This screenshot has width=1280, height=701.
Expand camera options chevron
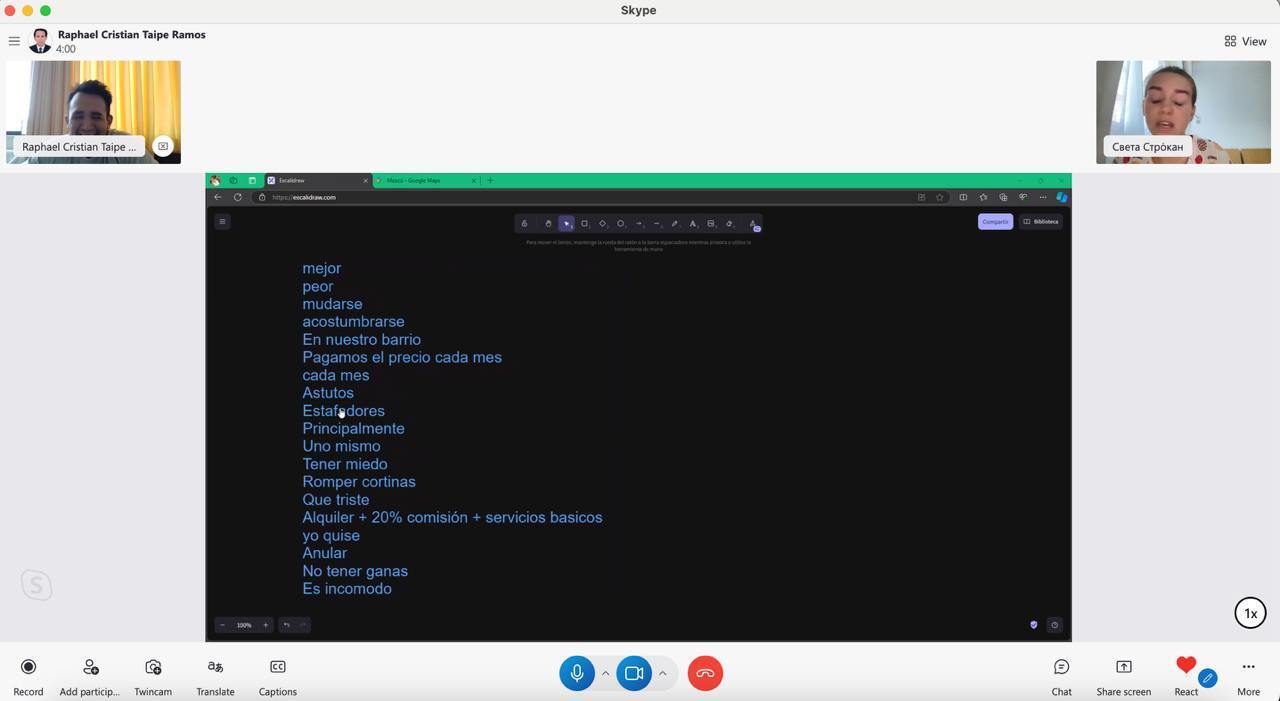tap(662, 673)
